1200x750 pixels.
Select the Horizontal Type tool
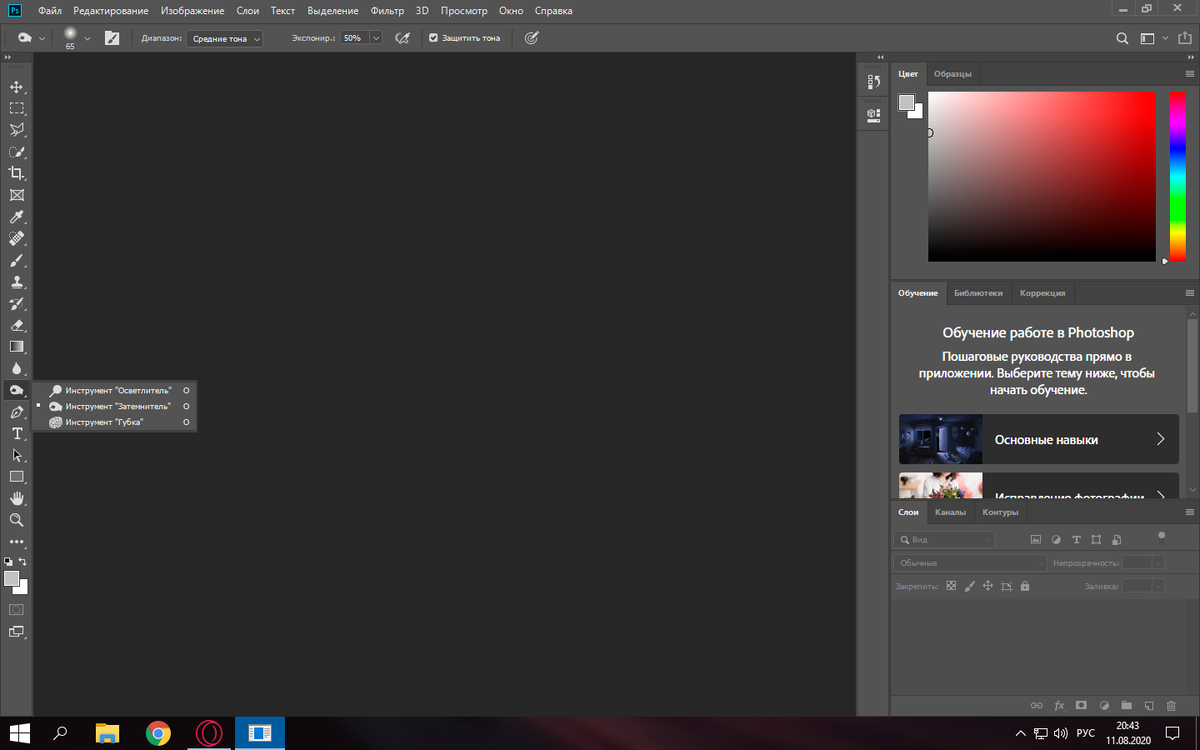click(x=16, y=433)
